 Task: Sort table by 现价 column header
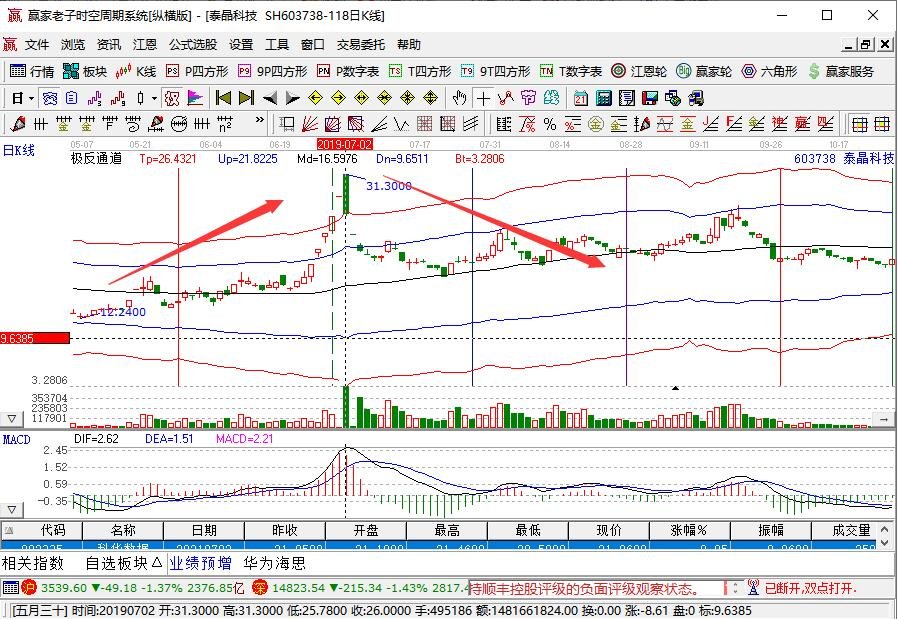pyautogui.click(x=609, y=530)
